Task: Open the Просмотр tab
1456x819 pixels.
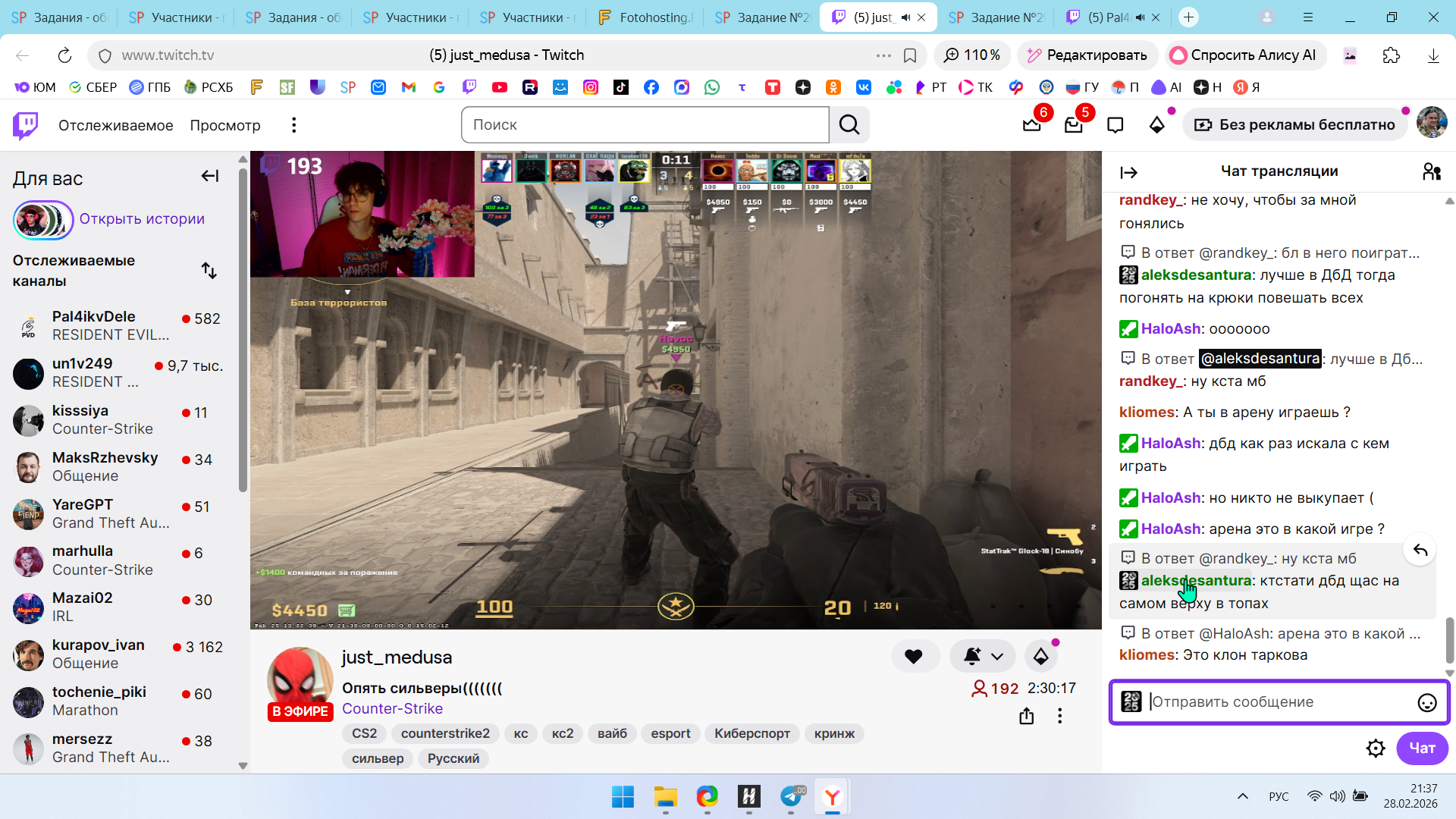Action: 224,125
